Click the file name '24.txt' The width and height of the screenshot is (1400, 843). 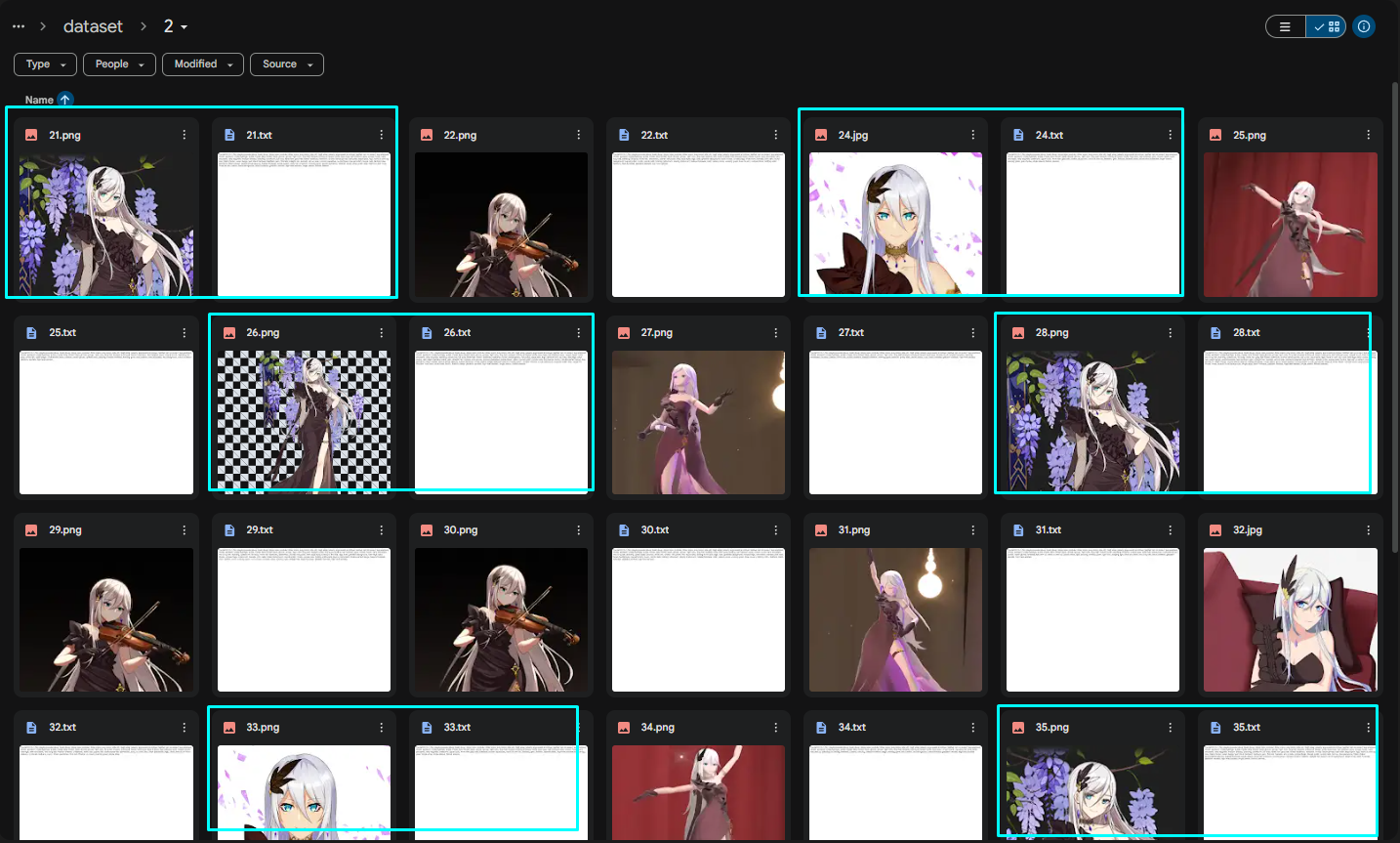pos(1050,136)
